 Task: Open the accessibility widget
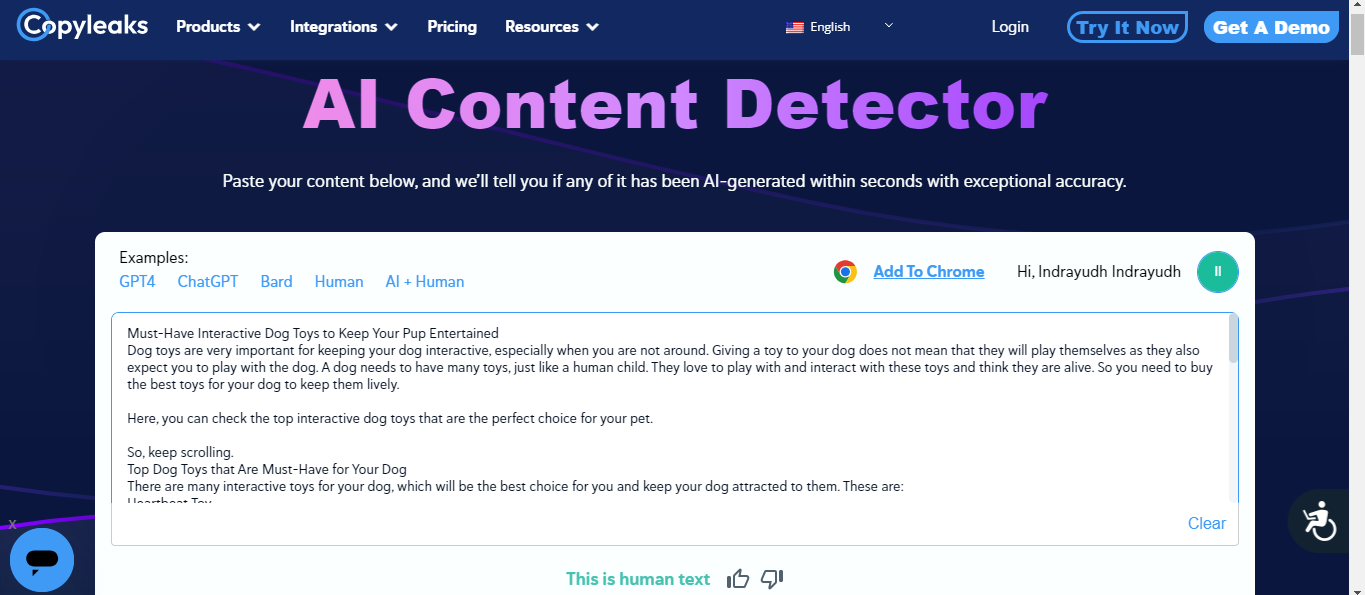point(1319,520)
